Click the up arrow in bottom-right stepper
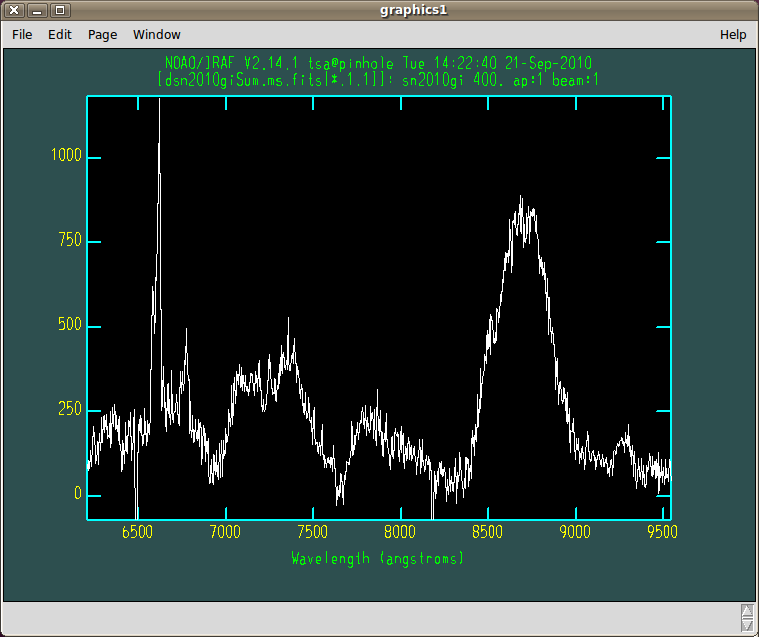 tap(746, 609)
